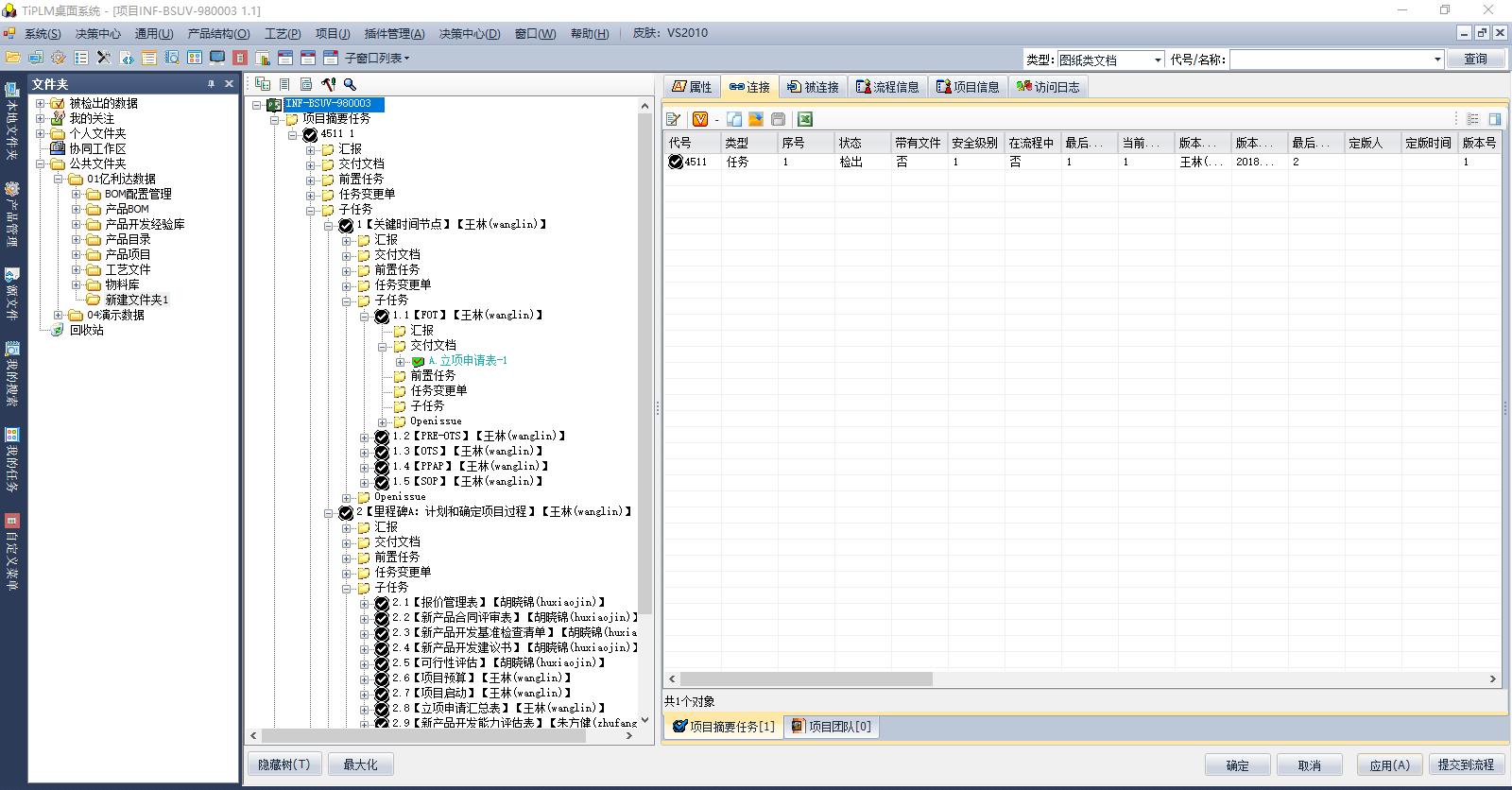Click the save disk icon in connection toolbar

778,119
